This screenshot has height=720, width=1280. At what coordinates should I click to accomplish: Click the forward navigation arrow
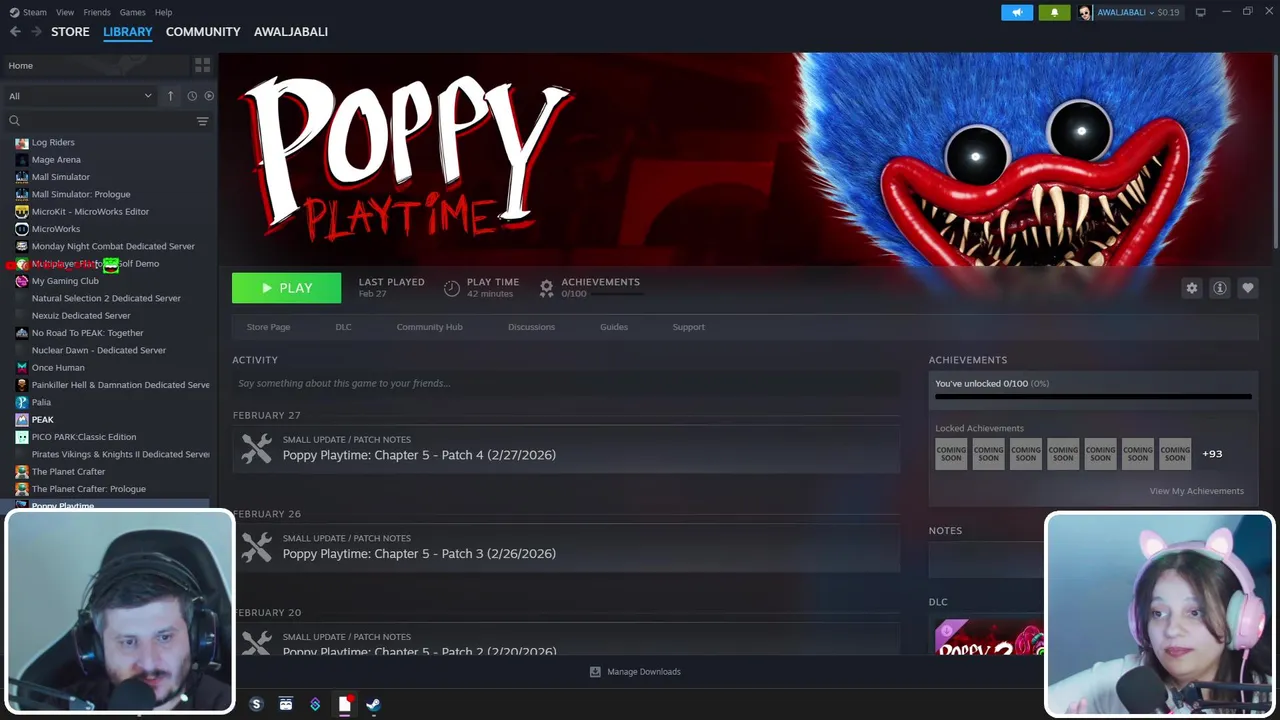[x=36, y=32]
